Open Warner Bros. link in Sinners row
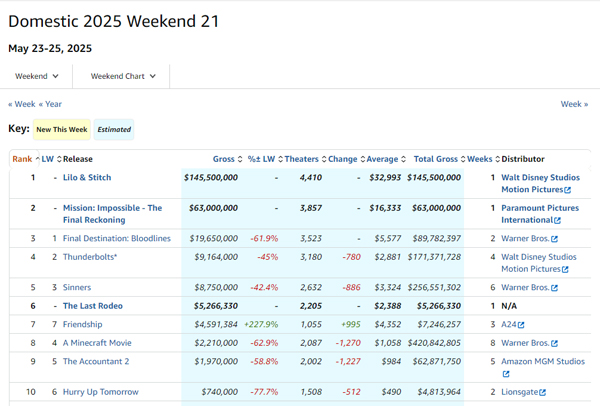 525,287
